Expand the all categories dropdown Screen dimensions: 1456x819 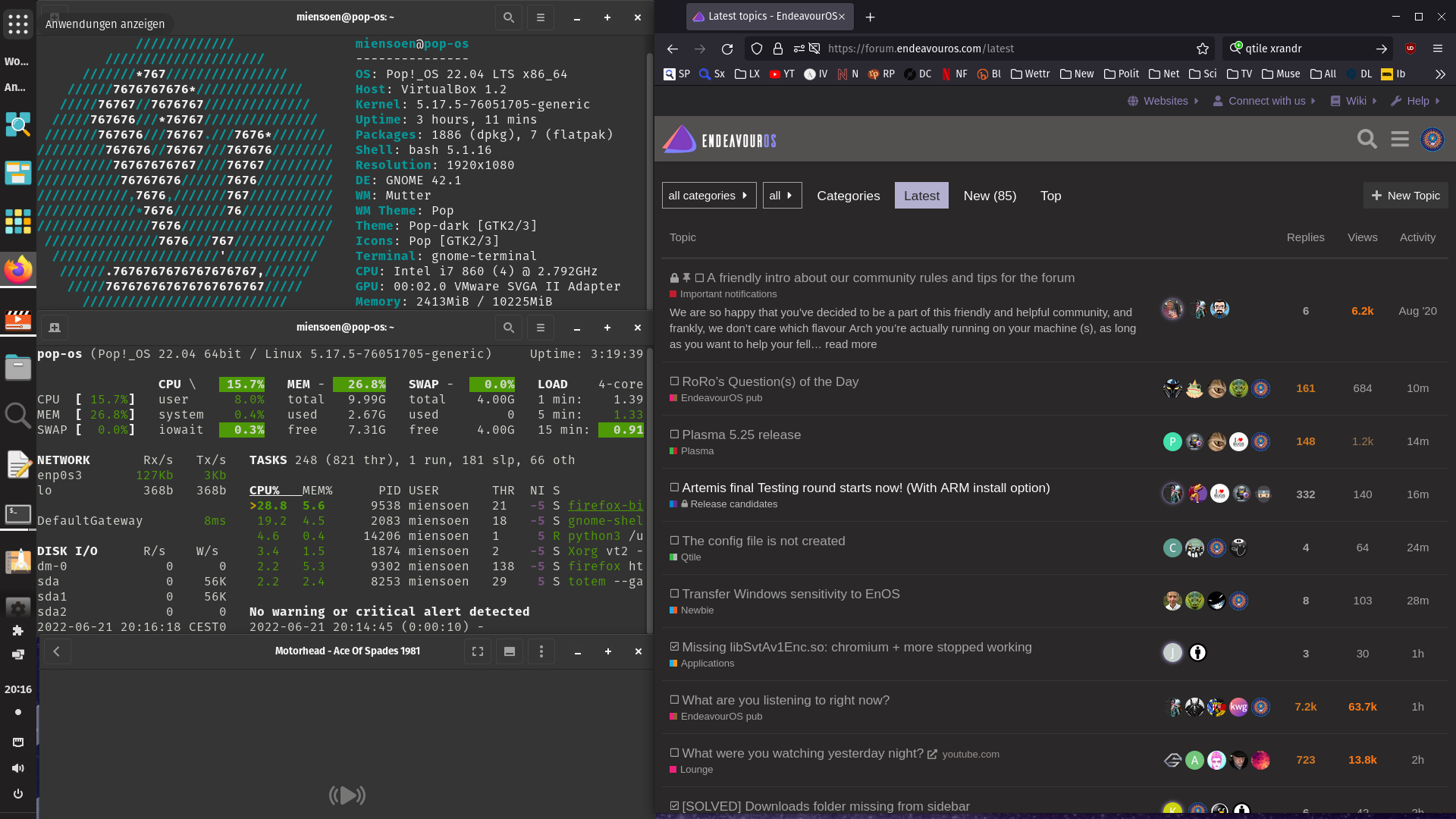(x=709, y=196)
